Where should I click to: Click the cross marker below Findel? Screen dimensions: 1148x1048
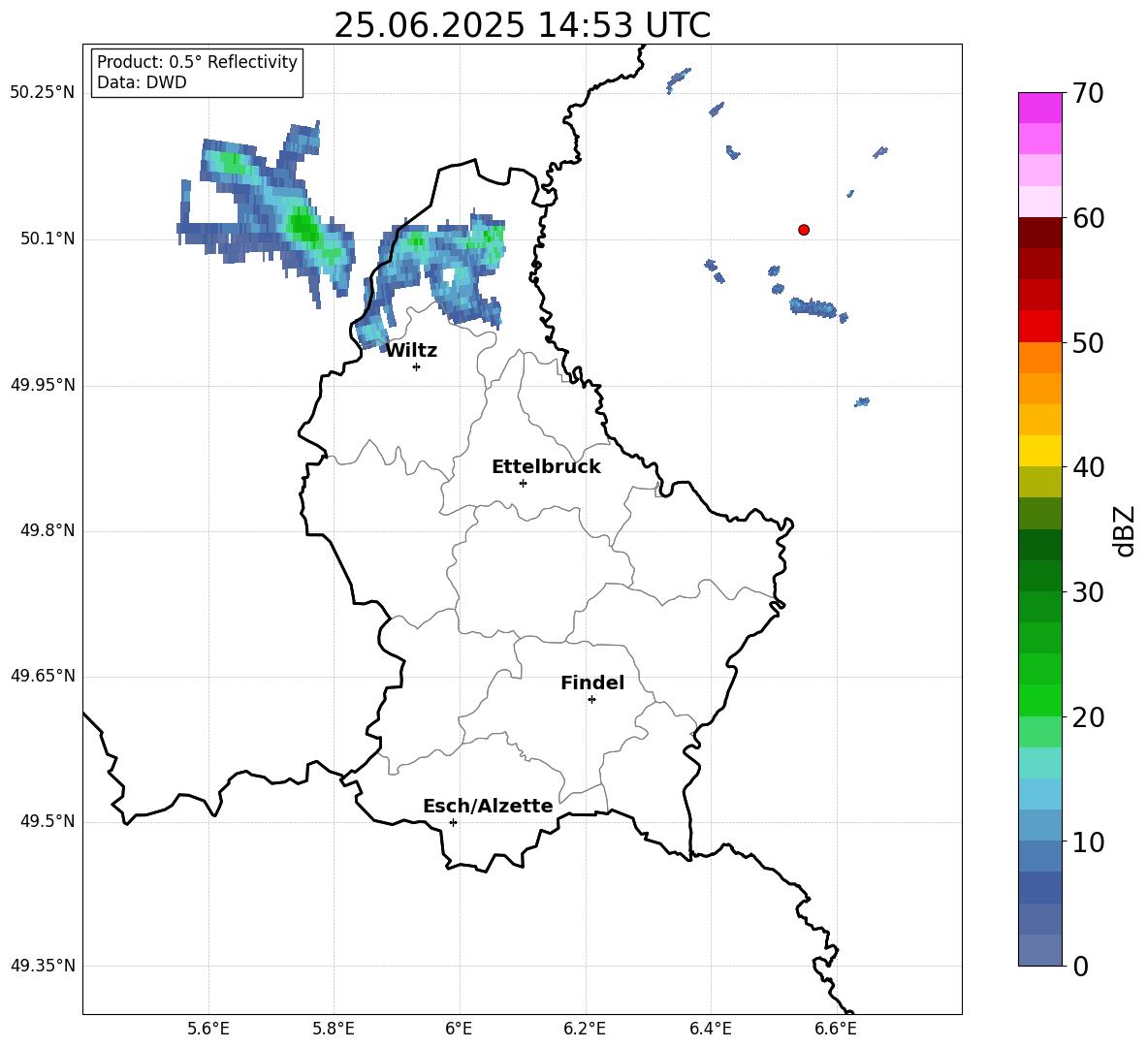[591, 699]
